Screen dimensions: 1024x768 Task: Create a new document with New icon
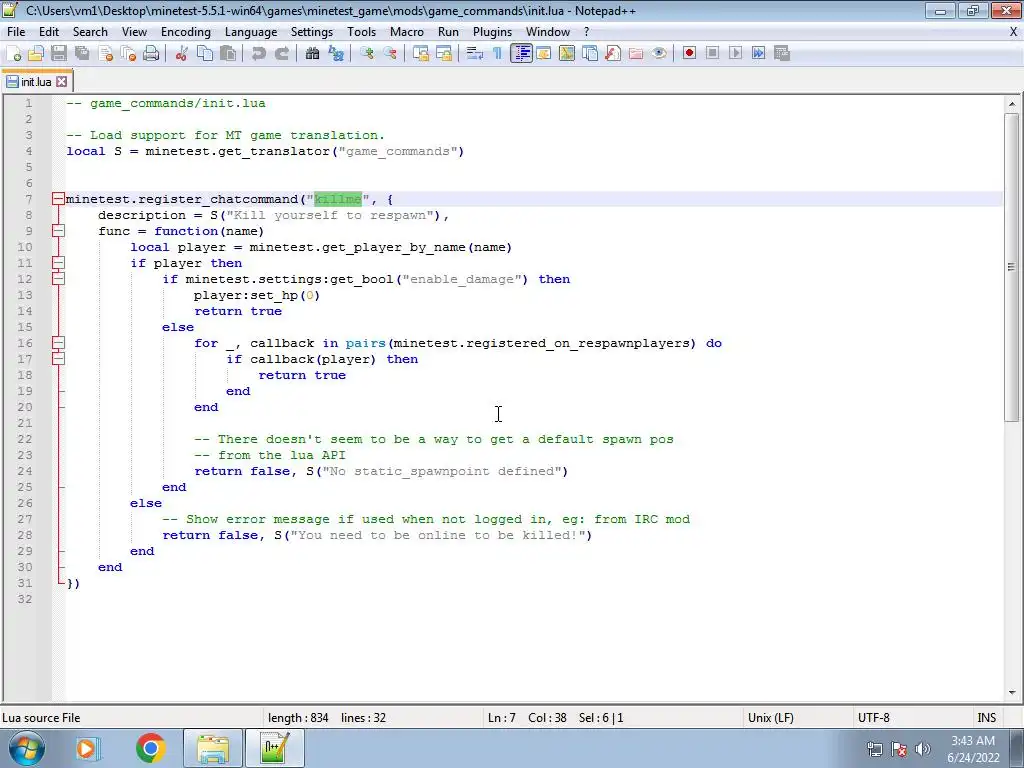tap(13, 54)
